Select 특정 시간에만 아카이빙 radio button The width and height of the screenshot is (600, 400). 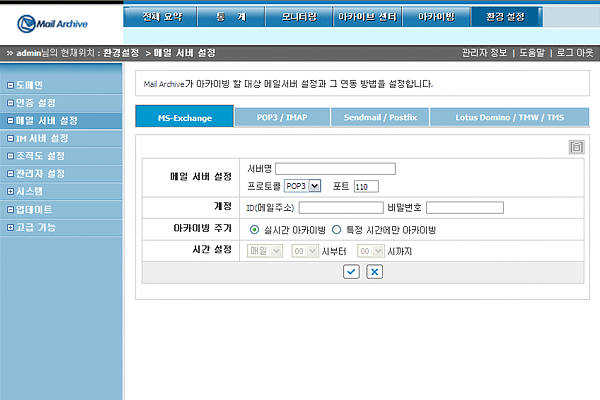point(336,230)
